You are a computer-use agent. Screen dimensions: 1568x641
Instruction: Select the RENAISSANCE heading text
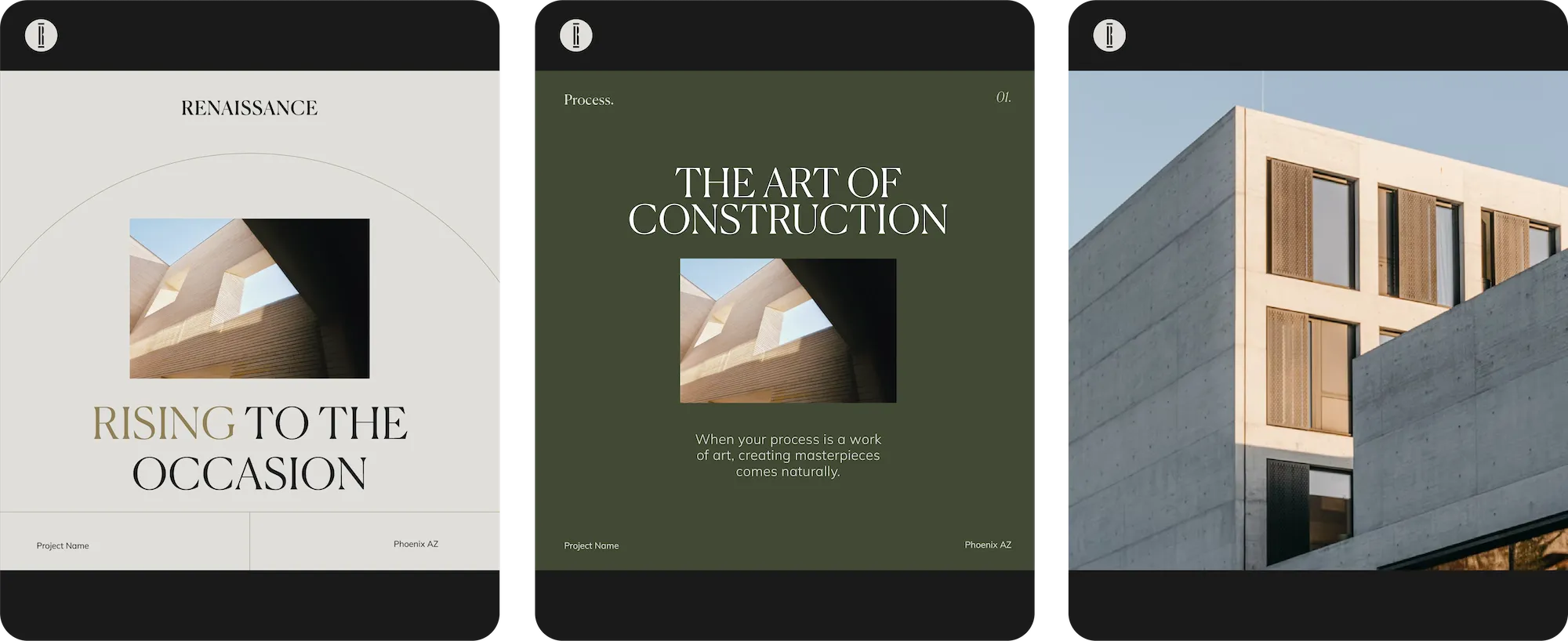249,108
